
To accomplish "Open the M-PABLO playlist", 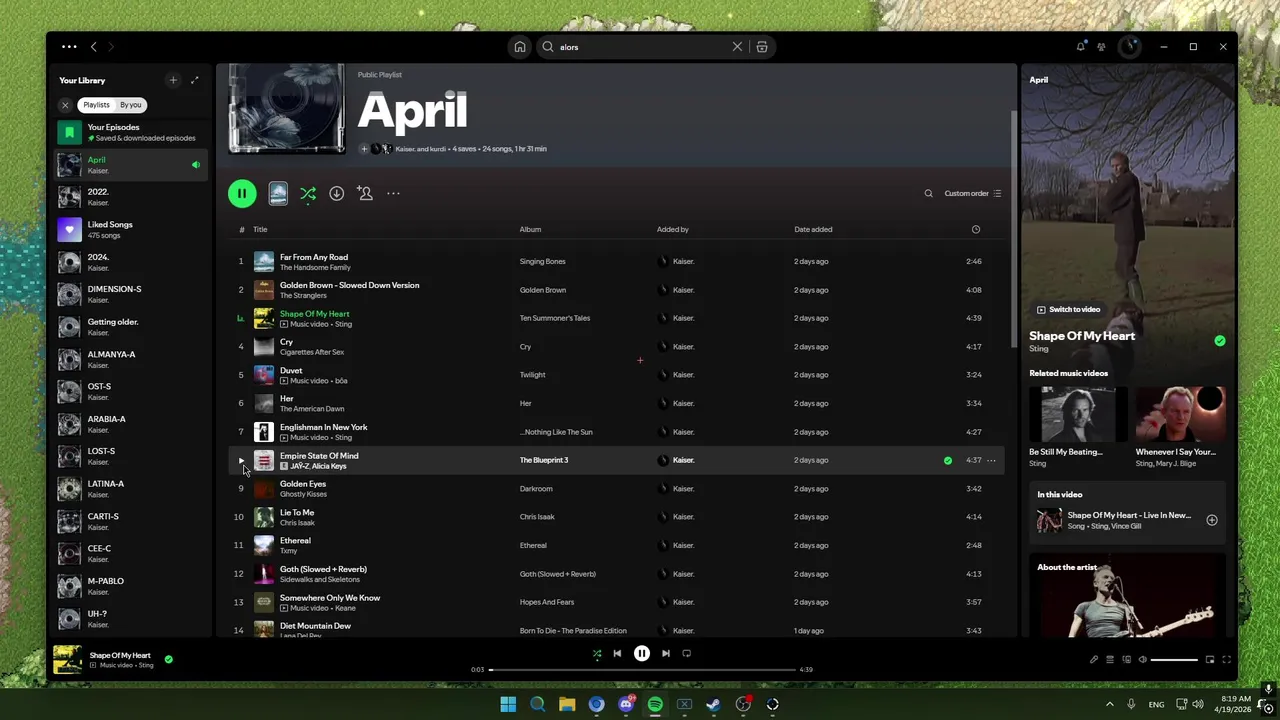I will [x=132, y=586].
